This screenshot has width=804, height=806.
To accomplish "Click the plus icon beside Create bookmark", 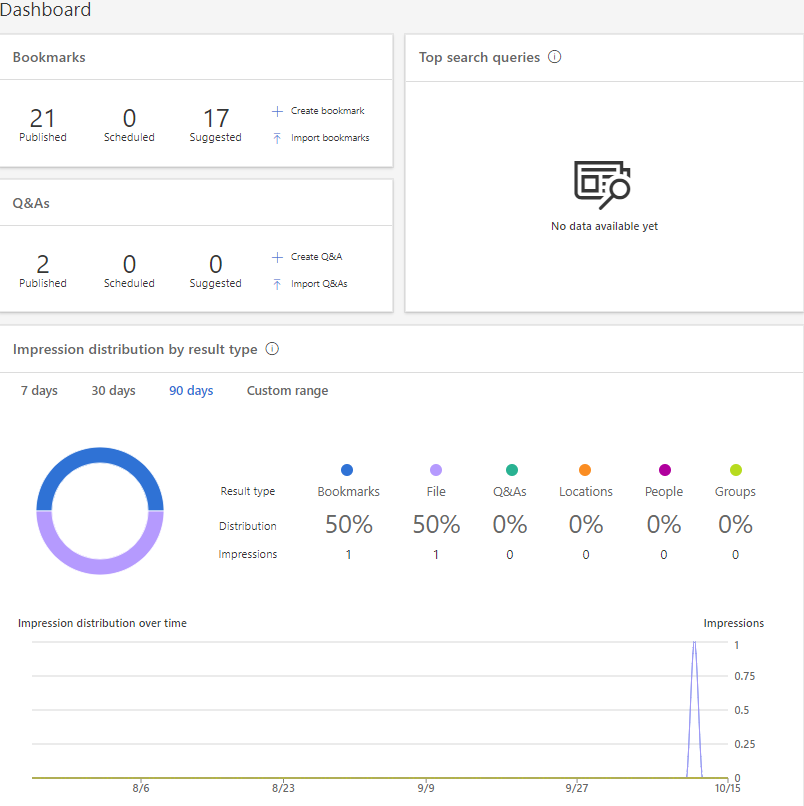I will pyautogui.click(x=277, y=111).
